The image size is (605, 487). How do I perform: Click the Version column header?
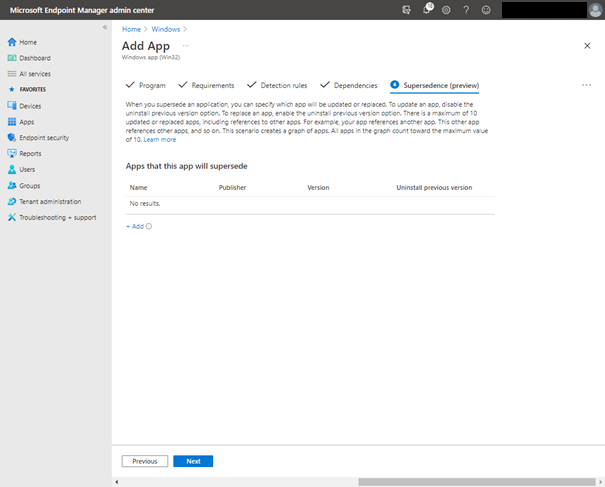pos(318,188)
